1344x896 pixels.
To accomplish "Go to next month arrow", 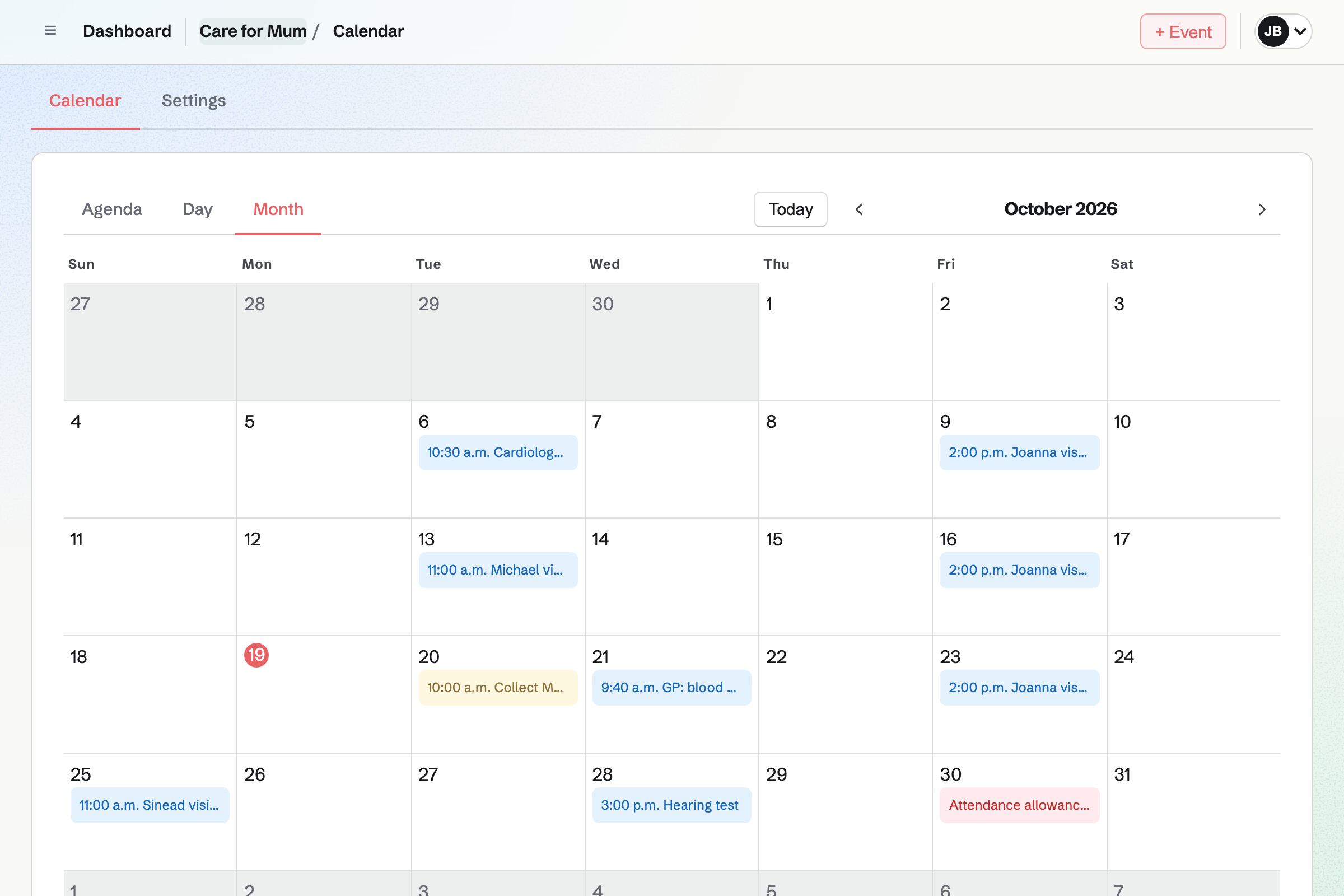I will [1262, 209].
